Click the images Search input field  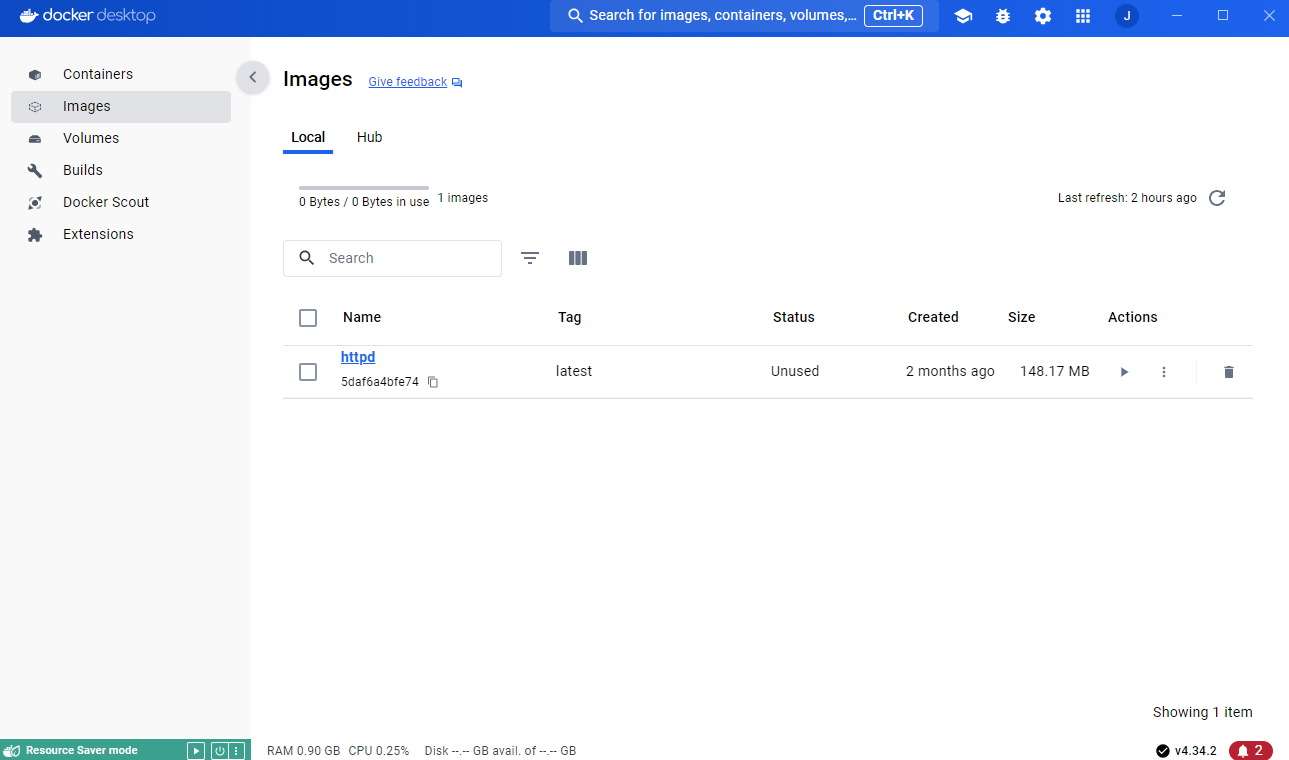tap(392, 258)
